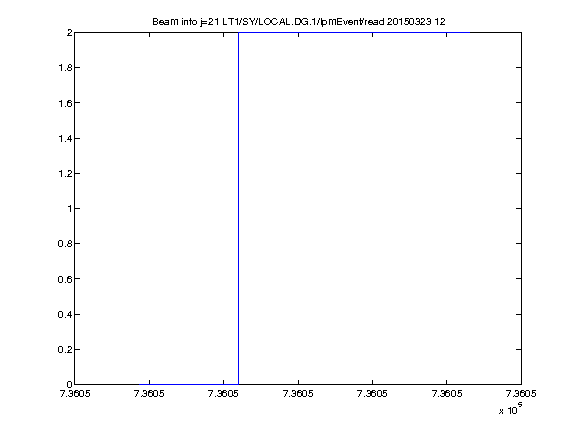This screenshot has width=576, height=432.
Task: Click the last x-axis tick label 7.3605
Action: pyautogui.click(x=521, y=394)
